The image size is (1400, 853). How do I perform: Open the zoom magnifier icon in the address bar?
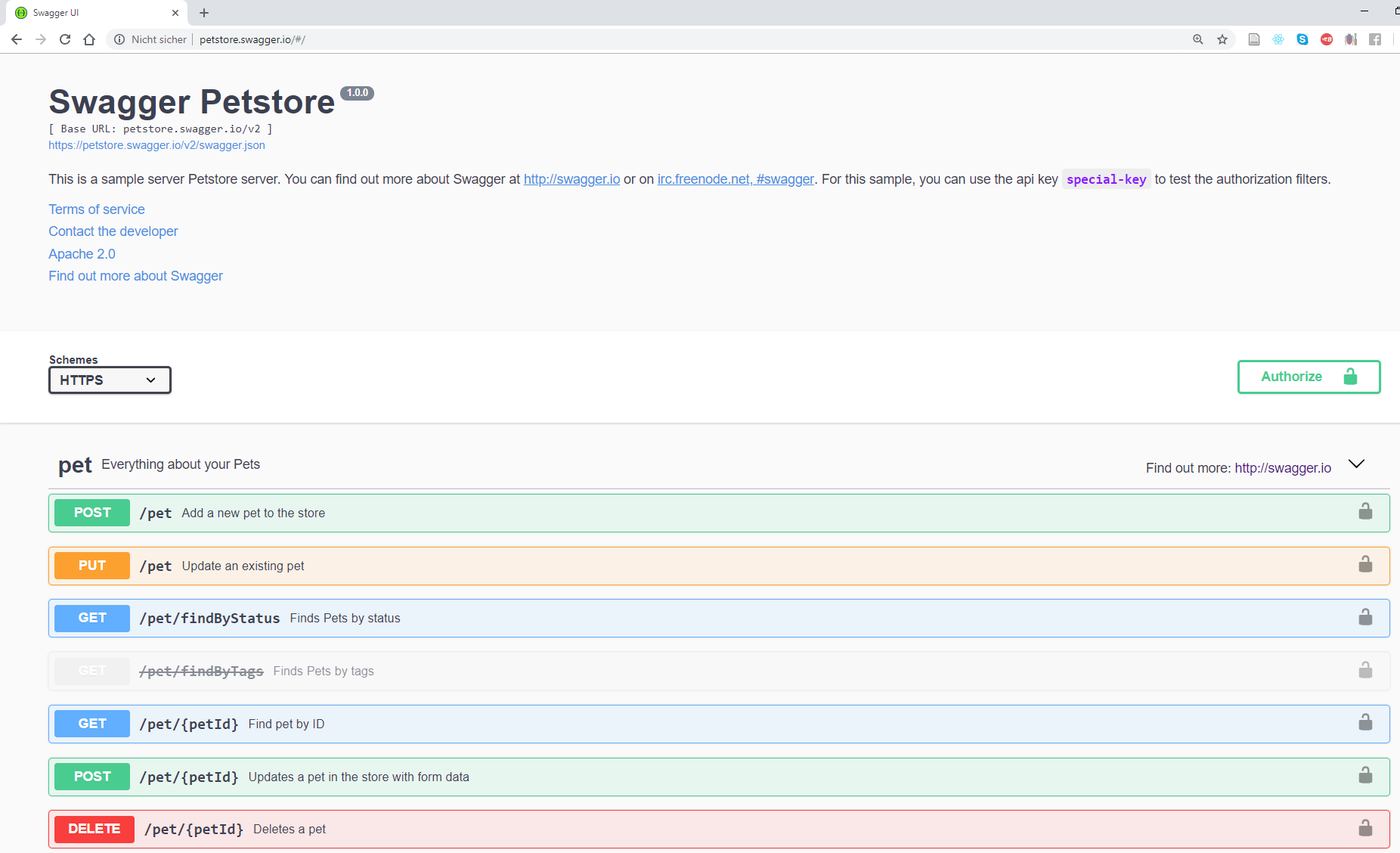click(x=1198, y=39)
